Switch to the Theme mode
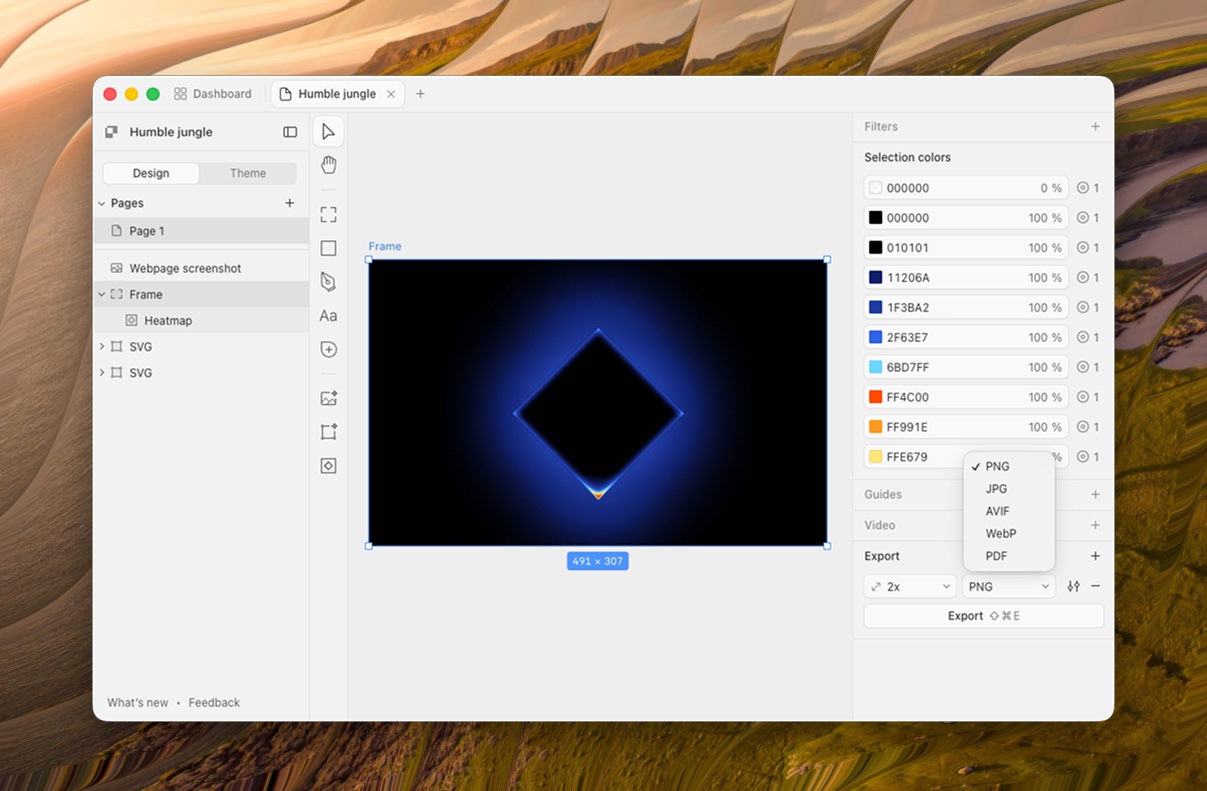 tap(248, 173)
